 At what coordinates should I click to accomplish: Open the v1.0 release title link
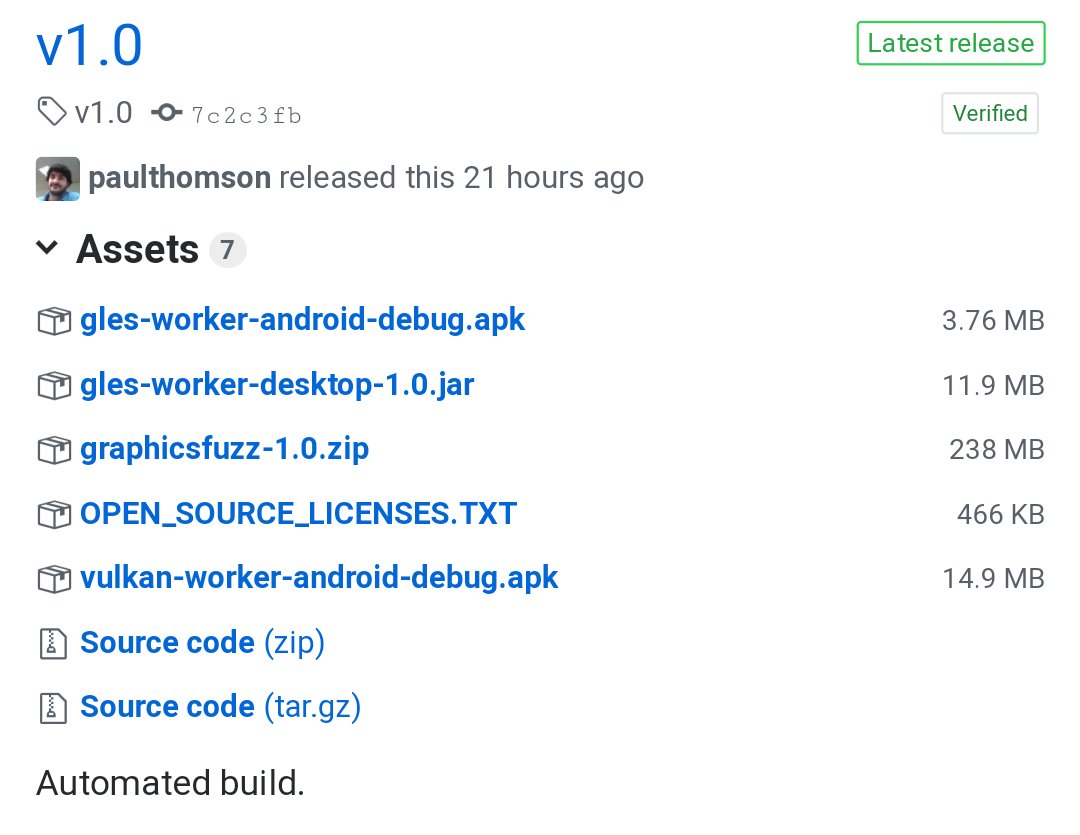click(90, 46)
